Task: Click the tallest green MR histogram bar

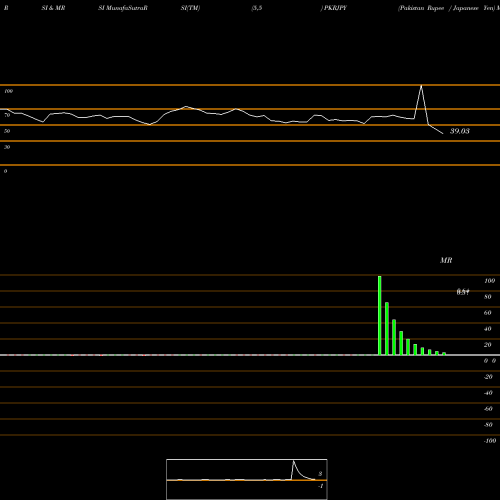Action: point(380,315)
